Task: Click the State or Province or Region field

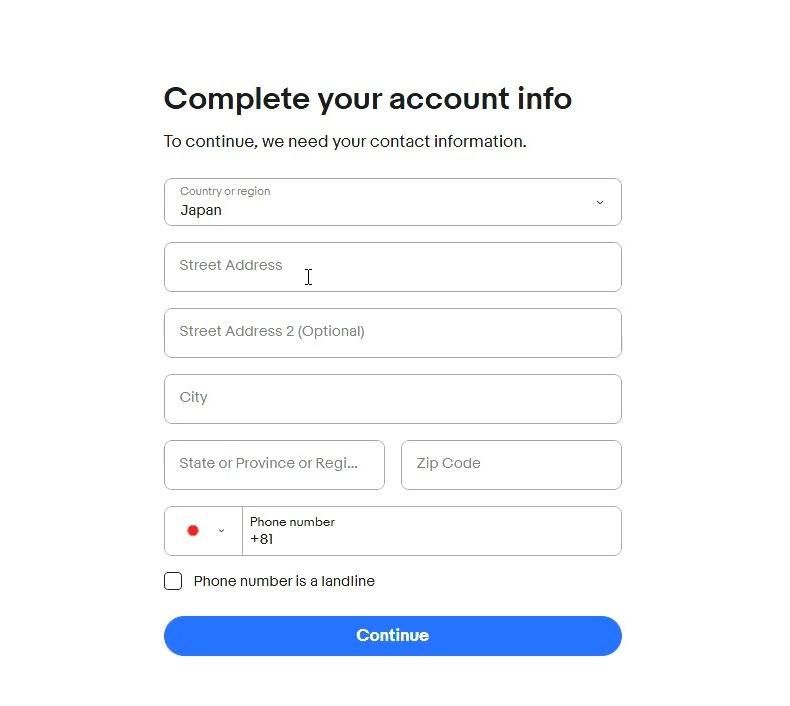Action: pos(274,465)
